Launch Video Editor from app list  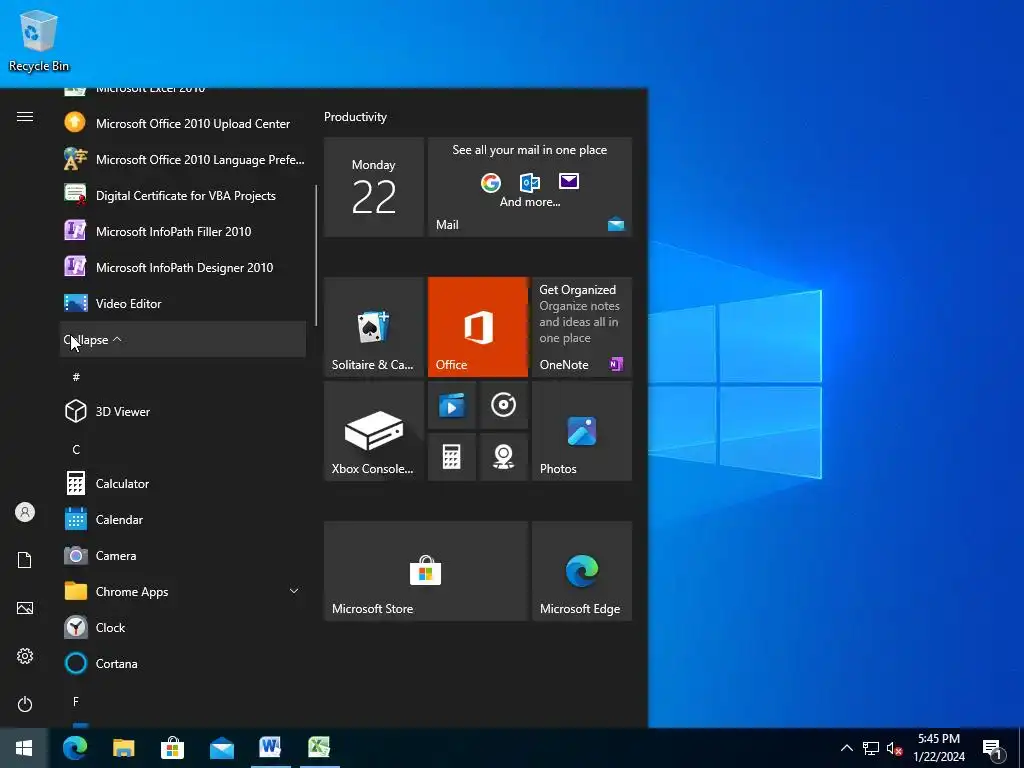(183, 303)
